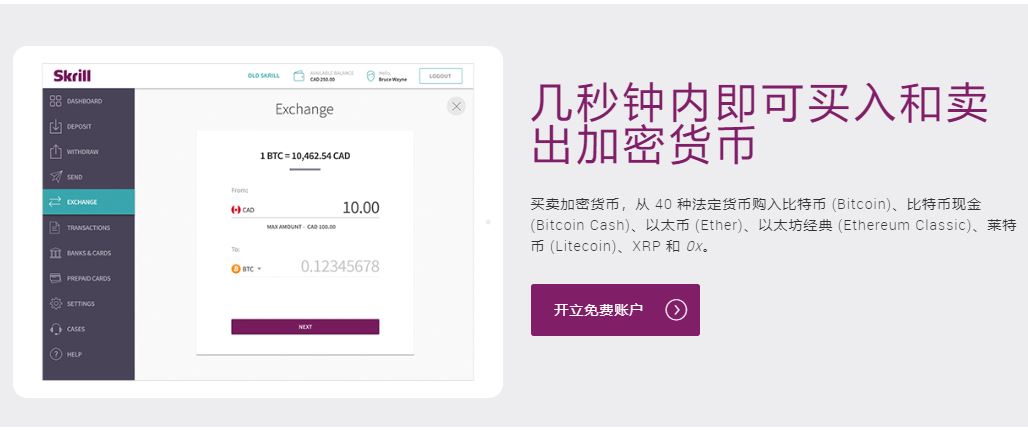Image resolution: width=1028 pixels, height=430 pixels.
Task: Click the 开立免费账户 button
Action: [x=614, y=310]
